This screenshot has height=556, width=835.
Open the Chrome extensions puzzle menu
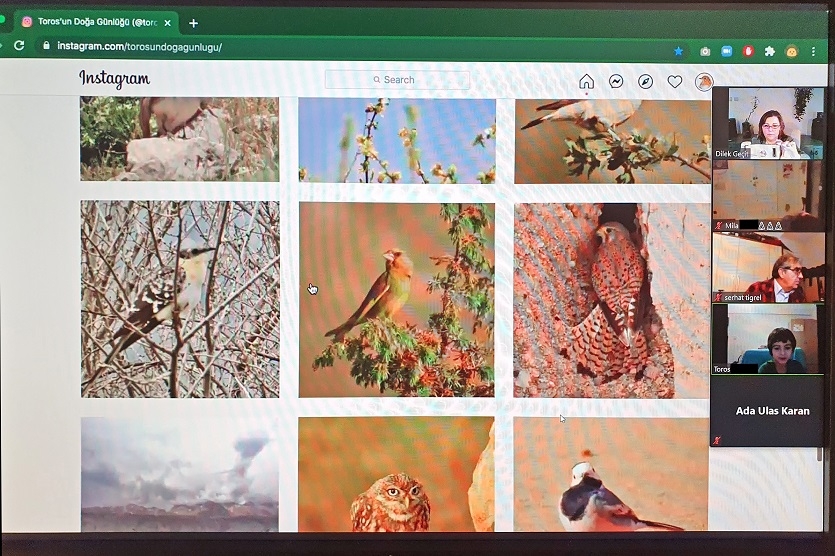coord(769,51)
